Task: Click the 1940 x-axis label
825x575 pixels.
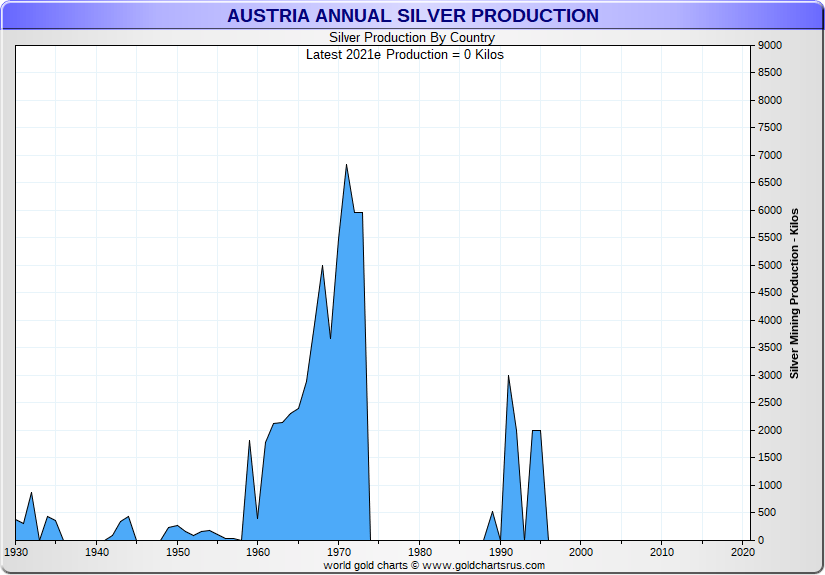Action: coord(97,552)
